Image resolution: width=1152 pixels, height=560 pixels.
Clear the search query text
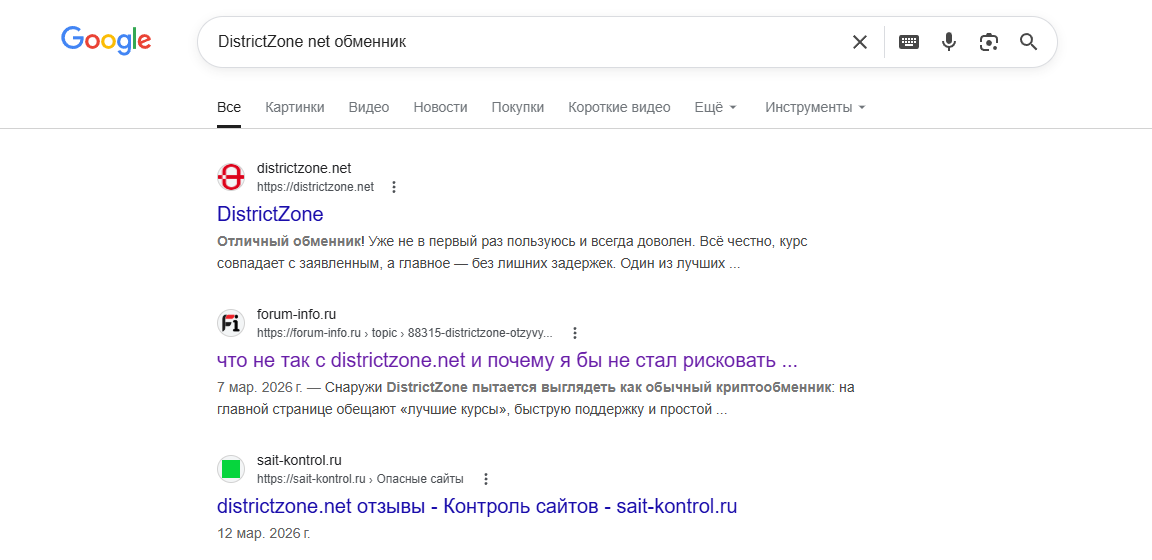pyautogui.click(x=860, y=42)
